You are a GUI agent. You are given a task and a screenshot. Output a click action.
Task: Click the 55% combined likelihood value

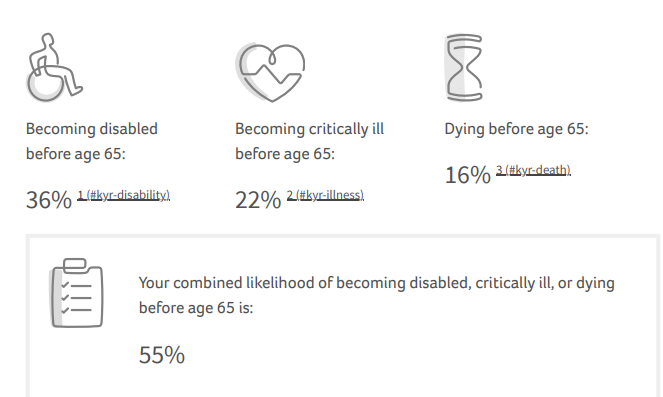(162, 355)
